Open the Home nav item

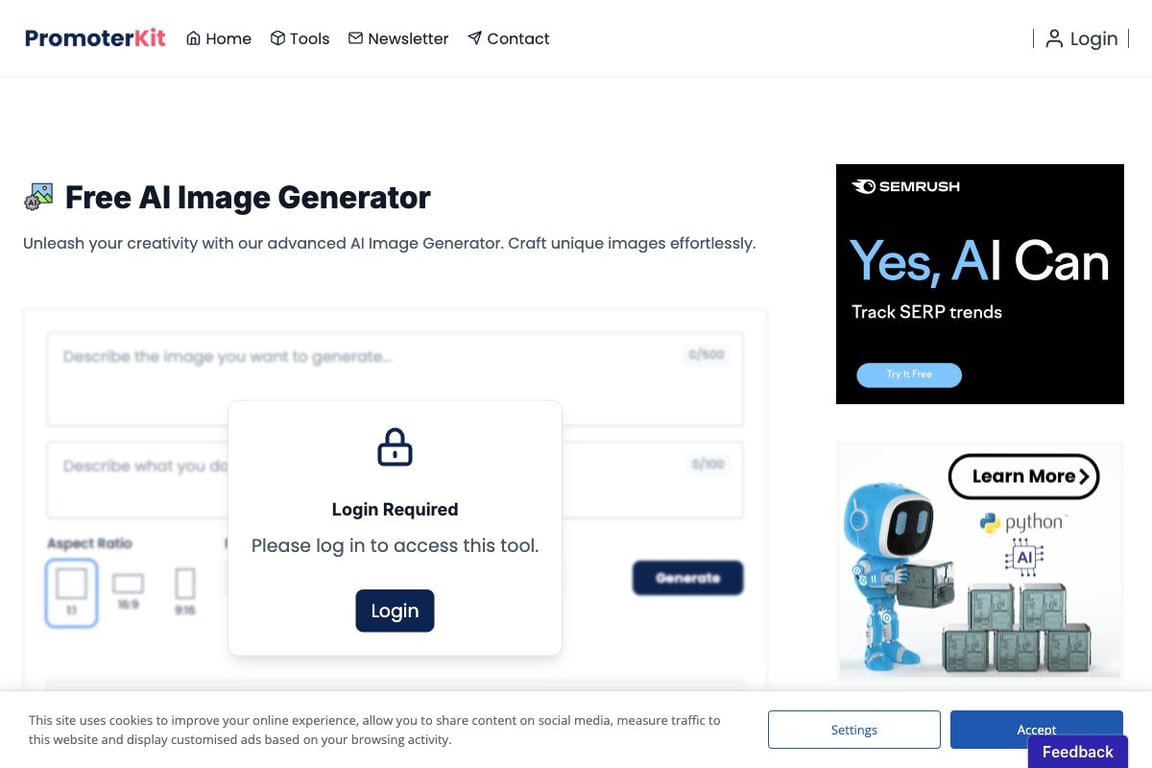218,38
